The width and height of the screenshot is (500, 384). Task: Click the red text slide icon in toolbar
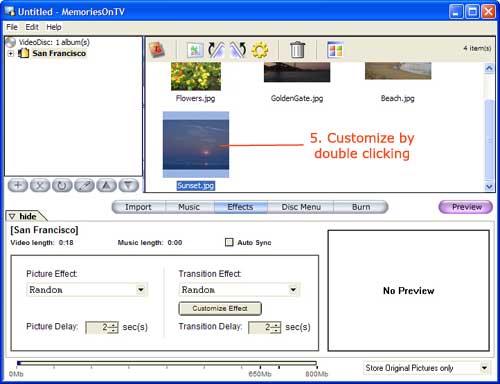[157, 50]
